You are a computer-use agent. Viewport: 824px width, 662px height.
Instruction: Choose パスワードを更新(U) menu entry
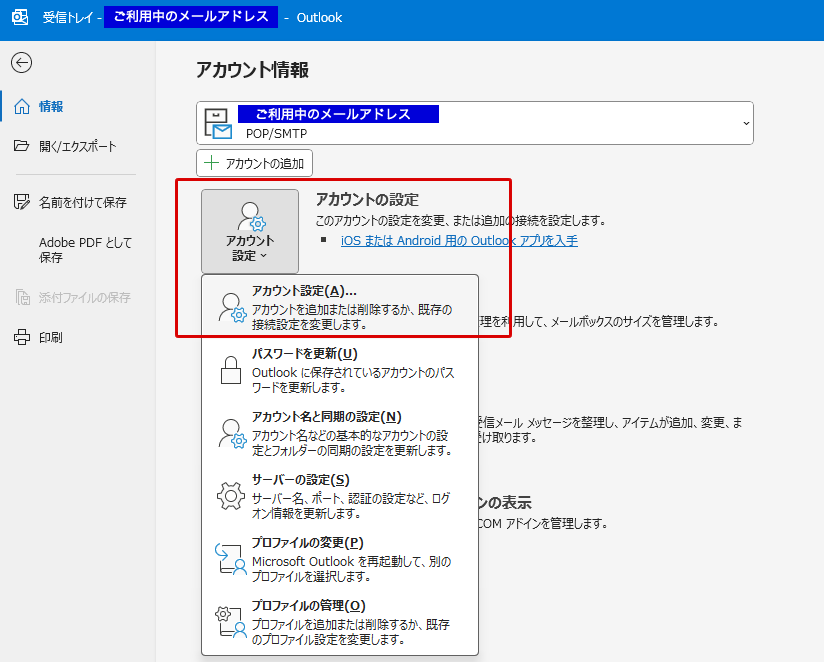coord(340,370)
